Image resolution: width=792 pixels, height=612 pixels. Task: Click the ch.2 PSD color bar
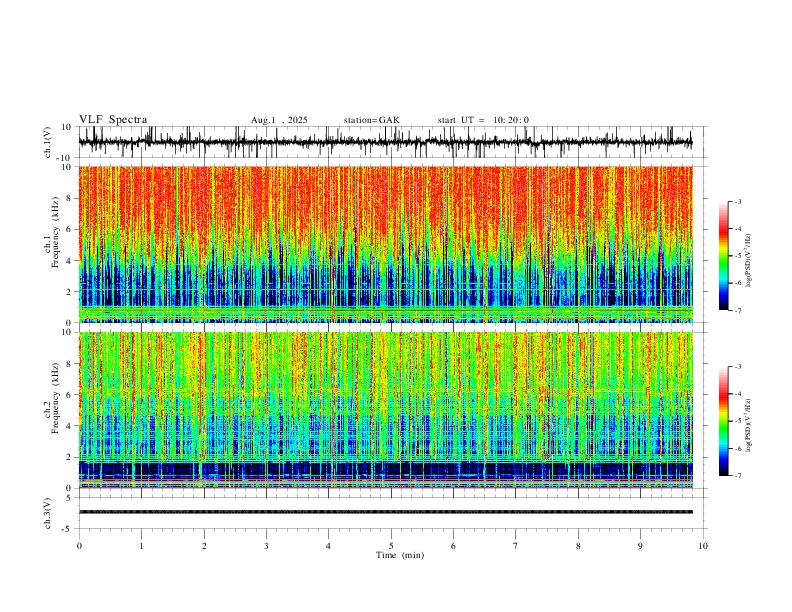(723, 421)
